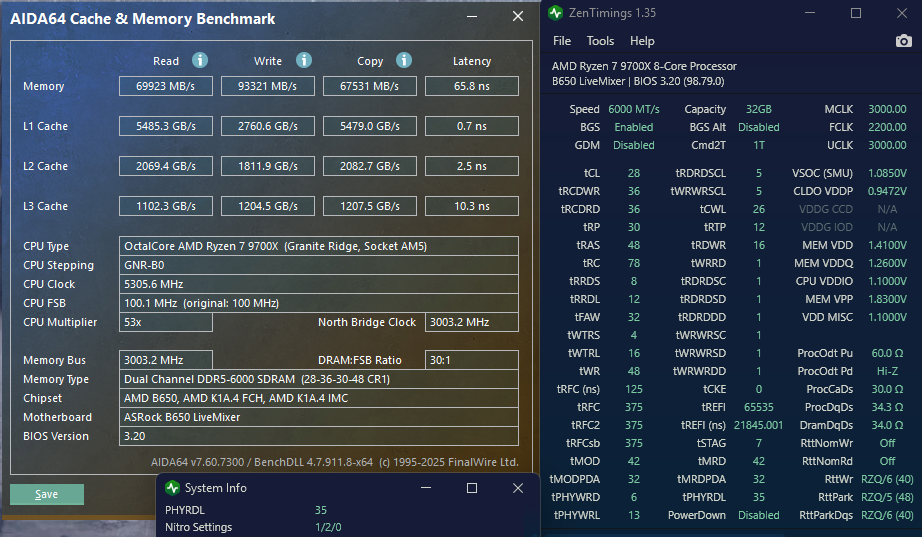Click the Chipset field AMD B650
922x537 pixels.
319,398
